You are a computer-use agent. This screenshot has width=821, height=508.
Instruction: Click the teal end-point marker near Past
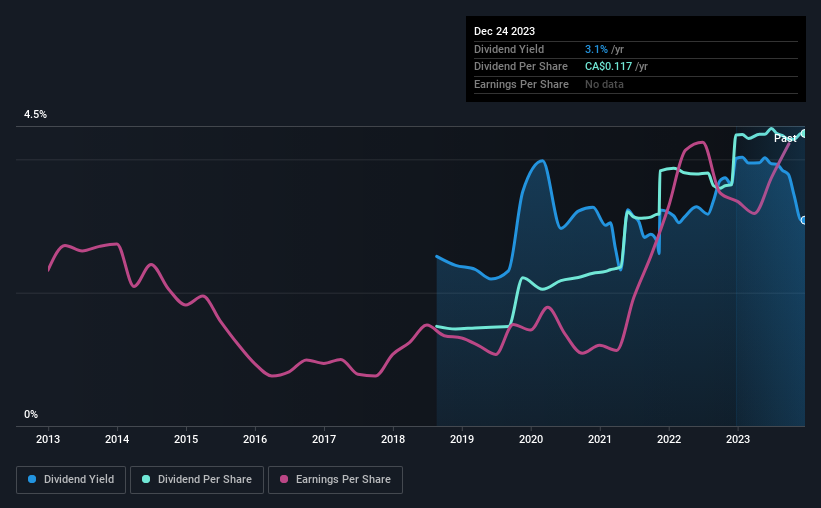804,134
